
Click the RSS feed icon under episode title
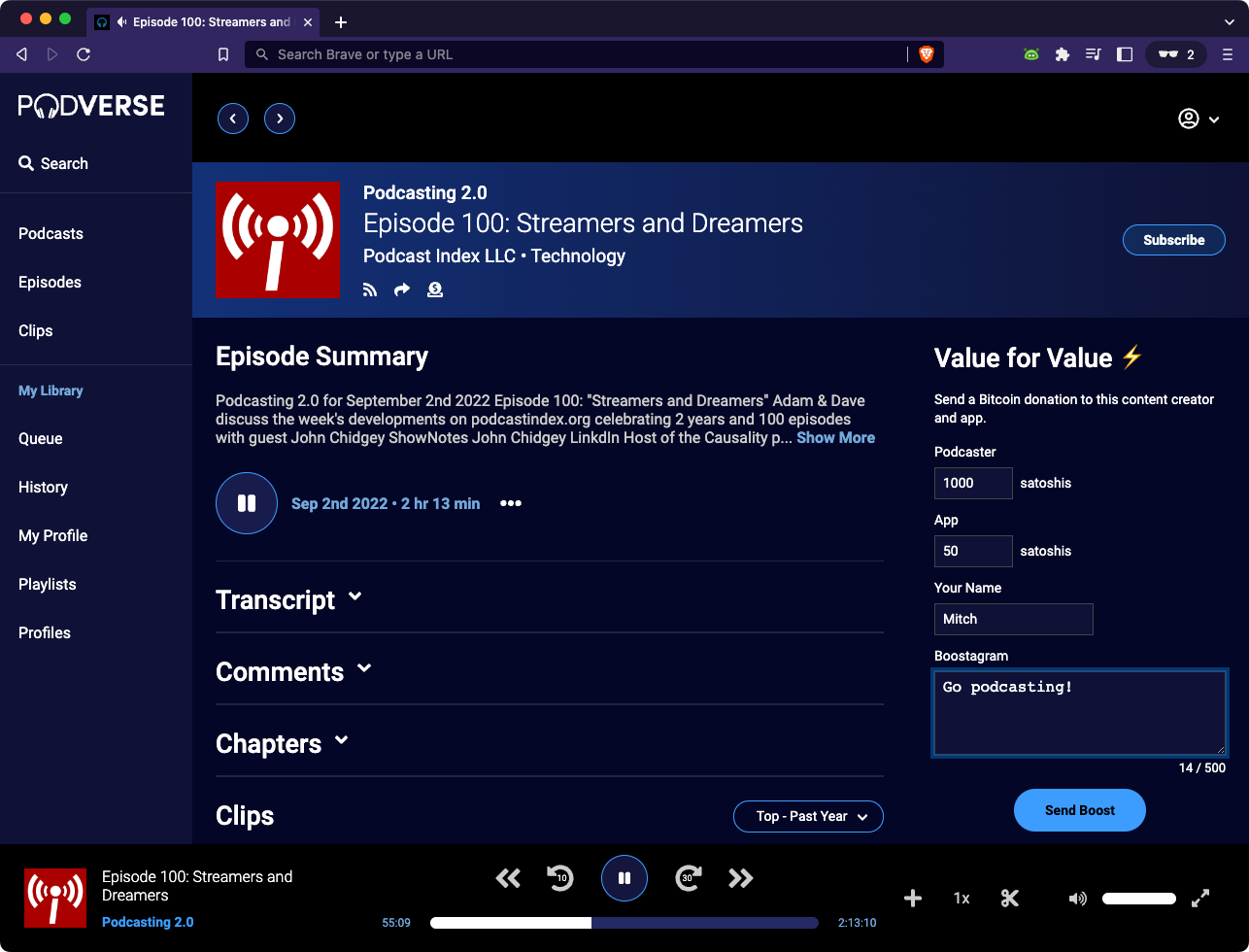[370, 289]
